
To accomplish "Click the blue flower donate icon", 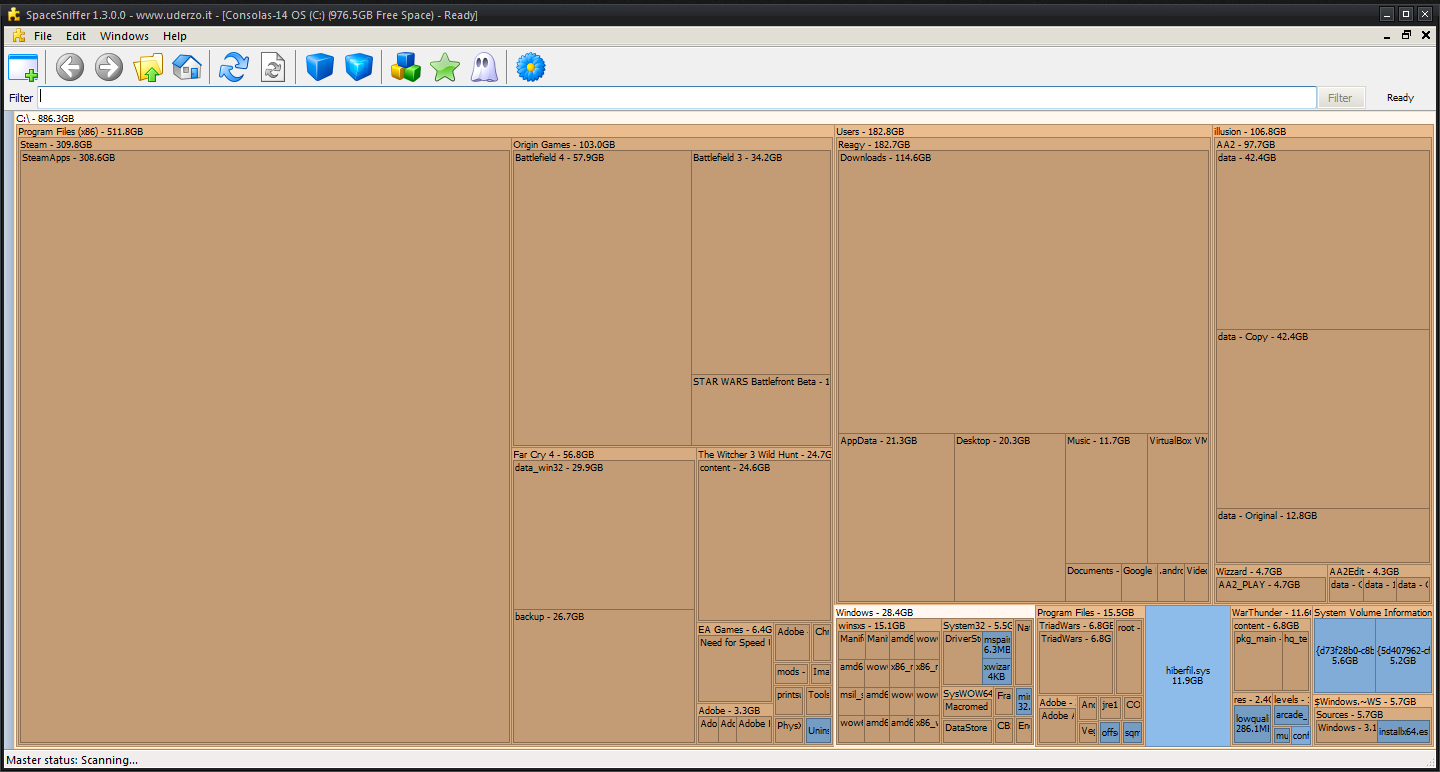I will (x=531, y=68).
